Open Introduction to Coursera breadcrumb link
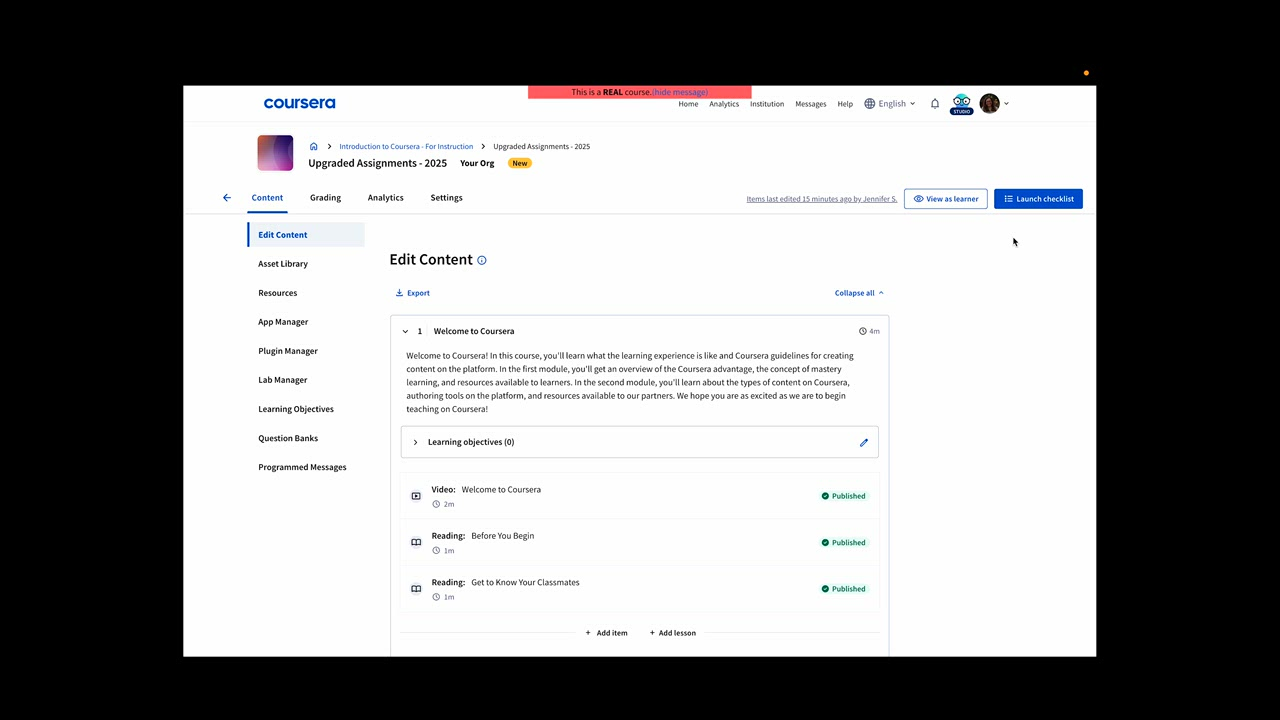The image size is (1280, 720). click(x=406, y=146)
